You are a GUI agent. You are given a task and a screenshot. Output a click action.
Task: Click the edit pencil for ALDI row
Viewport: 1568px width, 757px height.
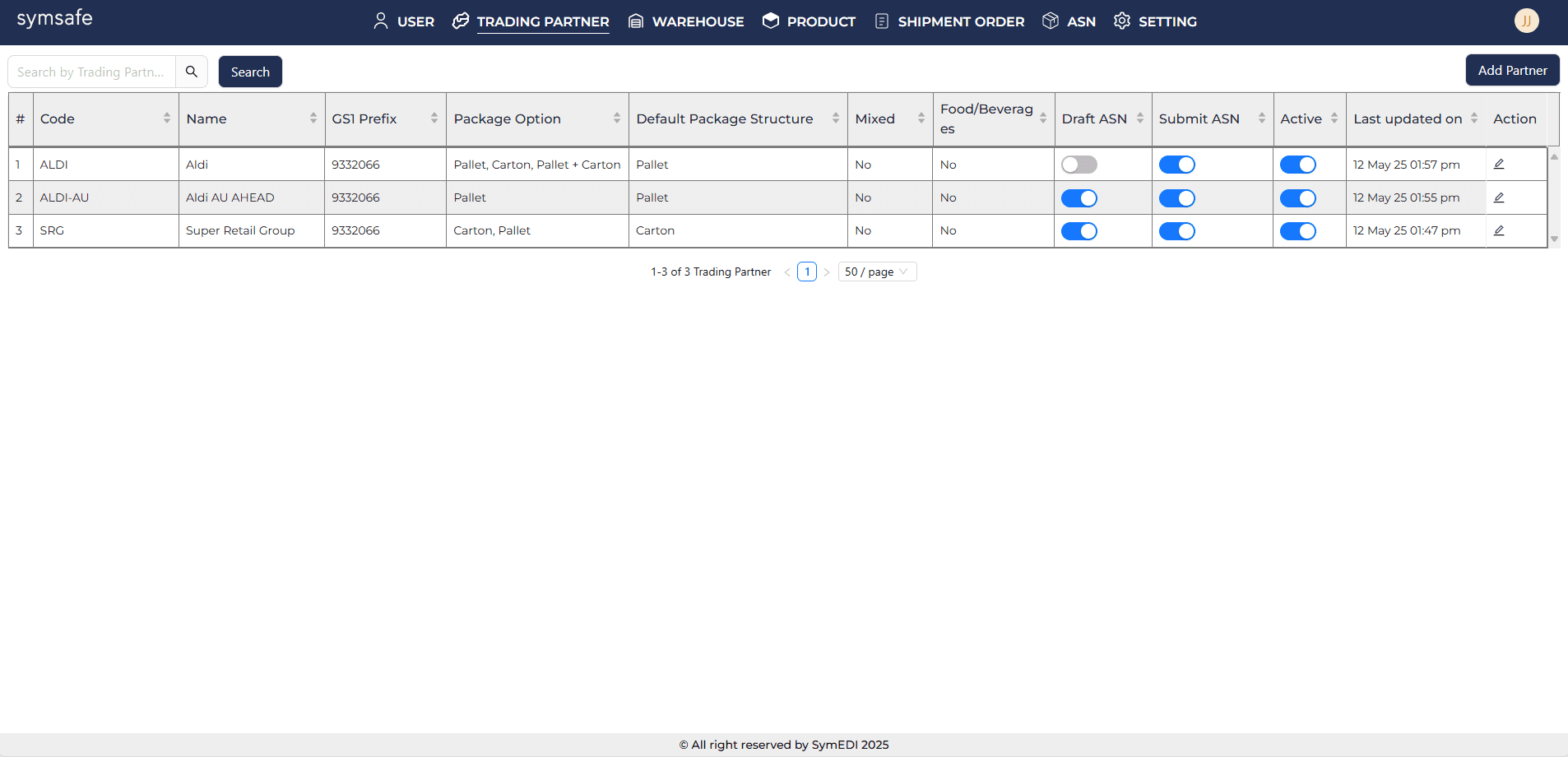coord(1499,165)
